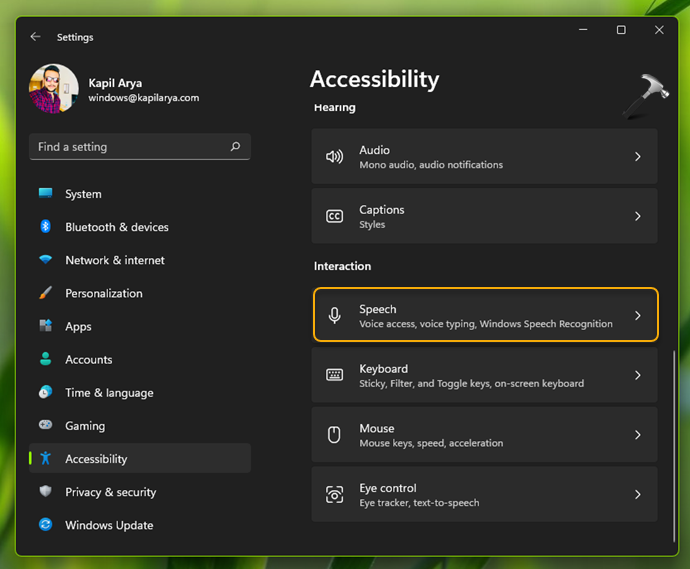Click the Keyboard icon in Interaction list
The width and height of the screenshot is (690, 569).
[x=335, y=375]
